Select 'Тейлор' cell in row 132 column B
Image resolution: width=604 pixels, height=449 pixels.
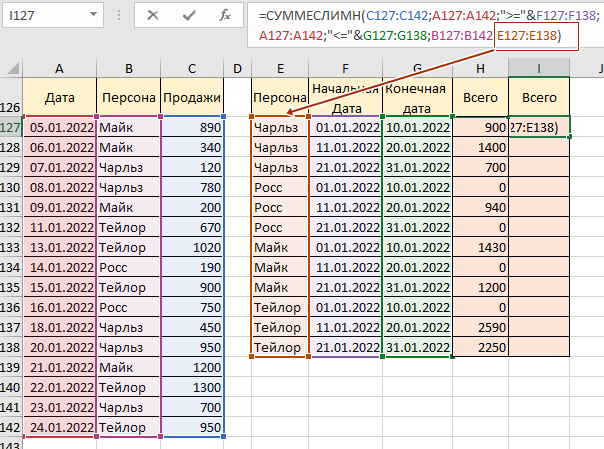(x=129, y=227)
